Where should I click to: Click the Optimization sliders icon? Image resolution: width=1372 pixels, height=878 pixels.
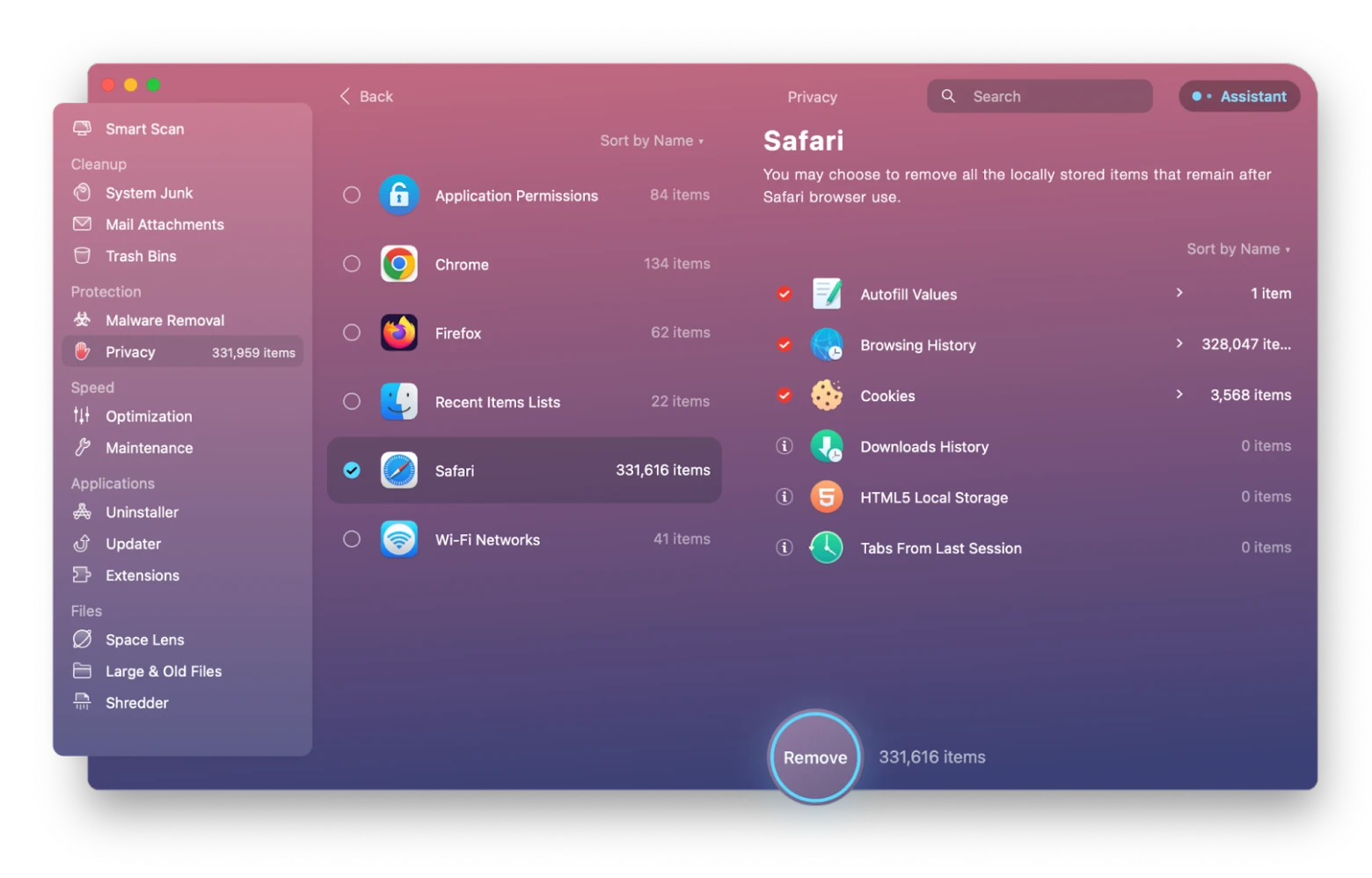coord(82,416)
